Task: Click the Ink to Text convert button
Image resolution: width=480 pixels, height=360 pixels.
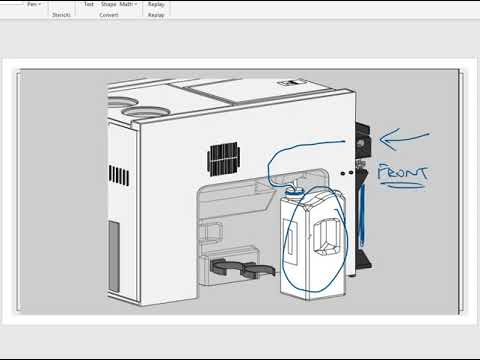Action: tap(89, 4)
